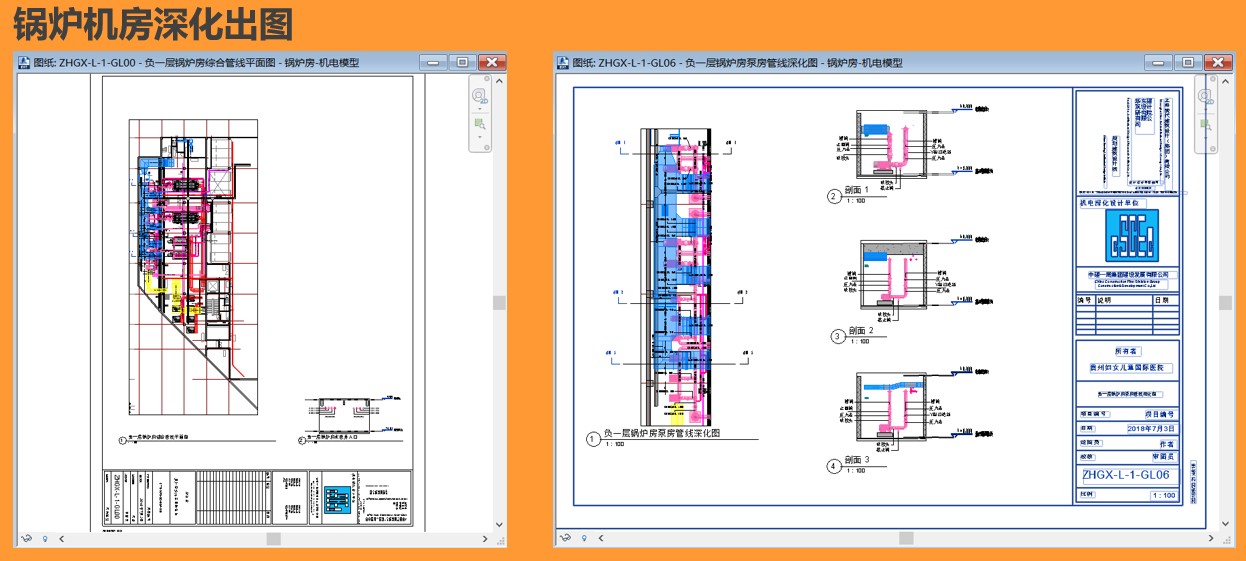Click the temporary hide glasses icon in GL00 window
The image size is (1246, 561).
coord(28,538)
